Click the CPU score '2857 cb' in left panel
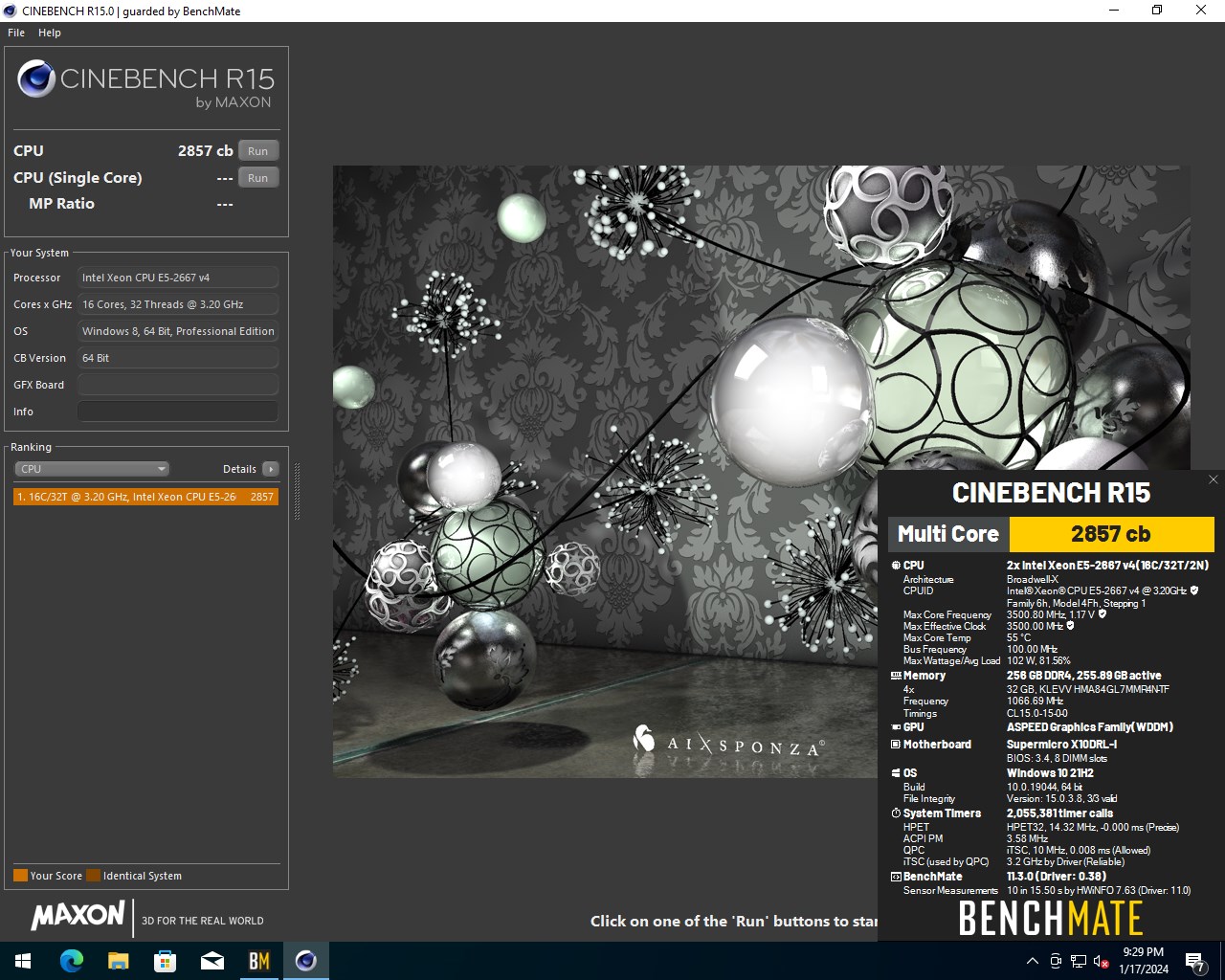 [x=206, y=151]
